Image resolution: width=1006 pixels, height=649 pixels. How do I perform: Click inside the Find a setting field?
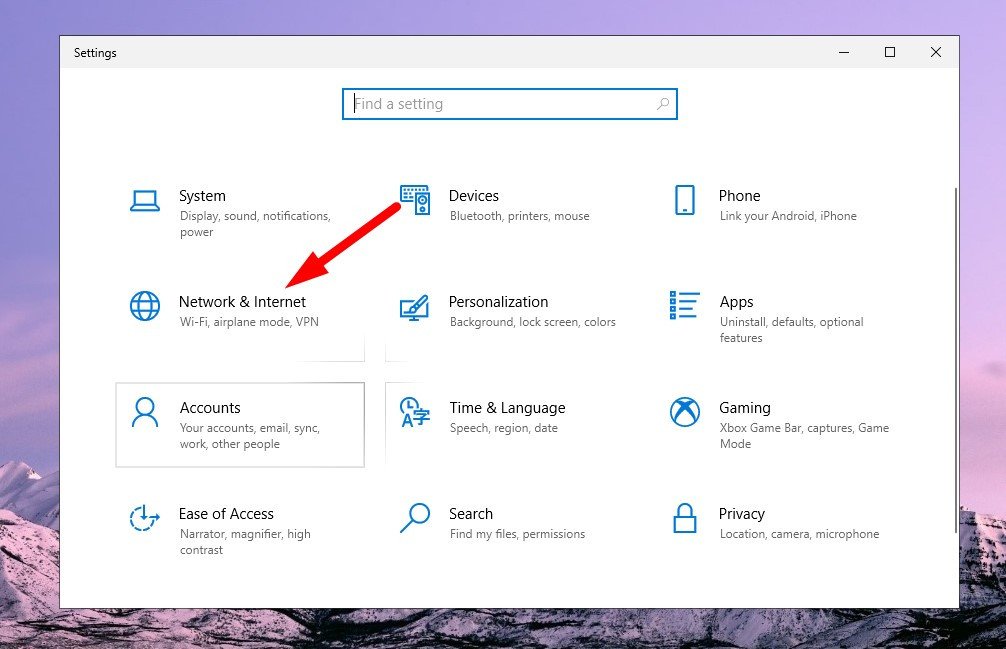coord(500,104)
